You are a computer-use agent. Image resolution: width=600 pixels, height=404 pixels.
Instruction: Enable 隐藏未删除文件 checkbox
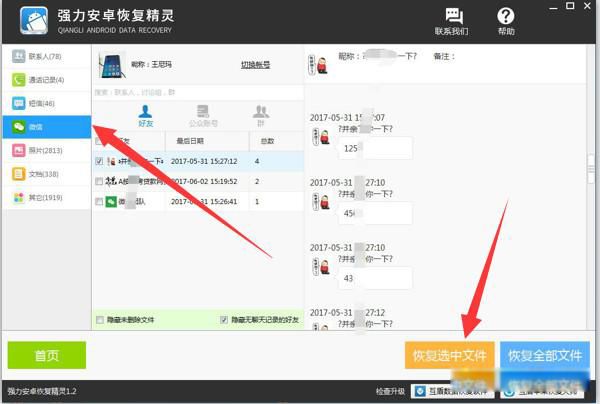coord(99,320)
